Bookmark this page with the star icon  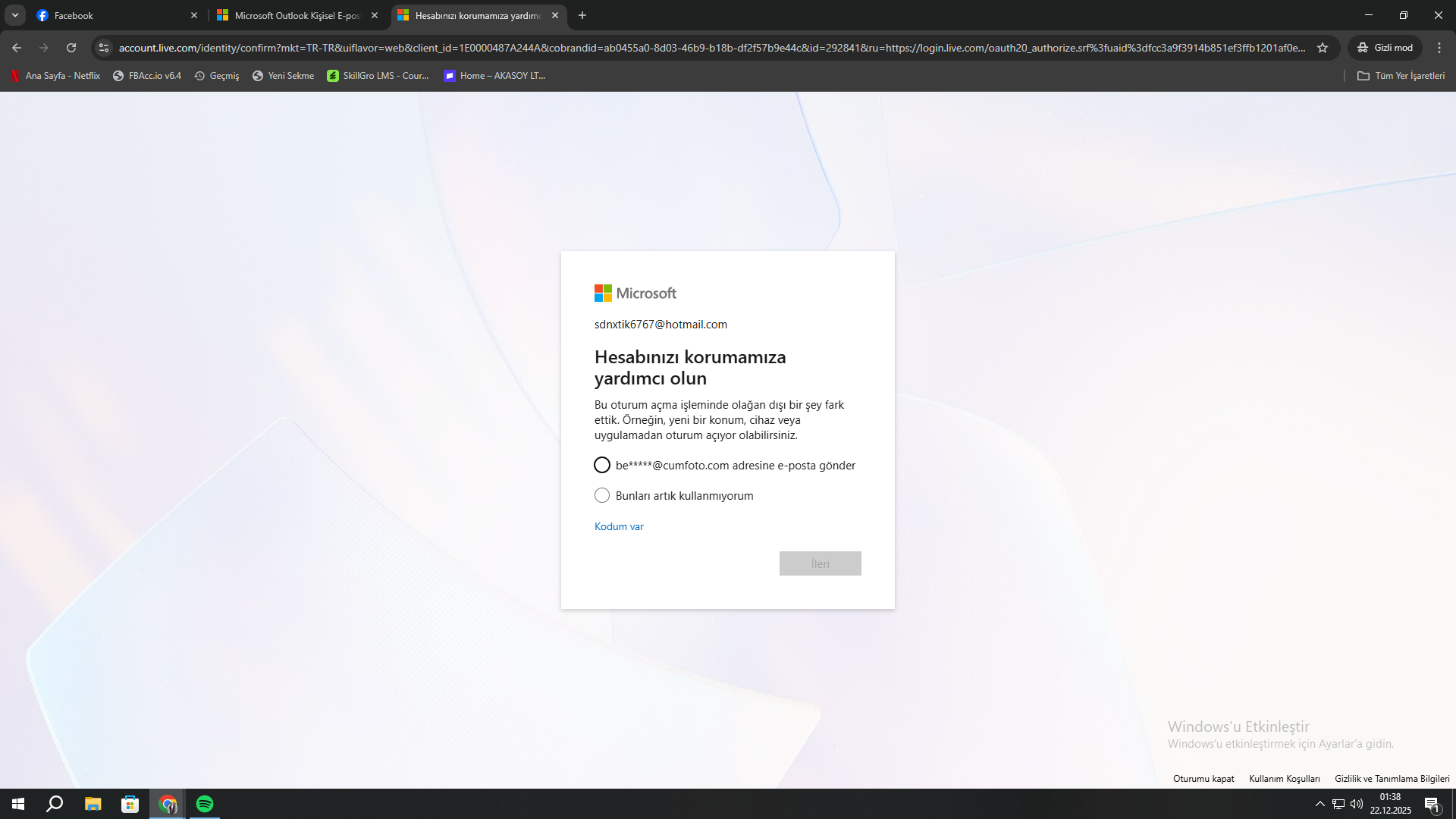point(1323,48)
